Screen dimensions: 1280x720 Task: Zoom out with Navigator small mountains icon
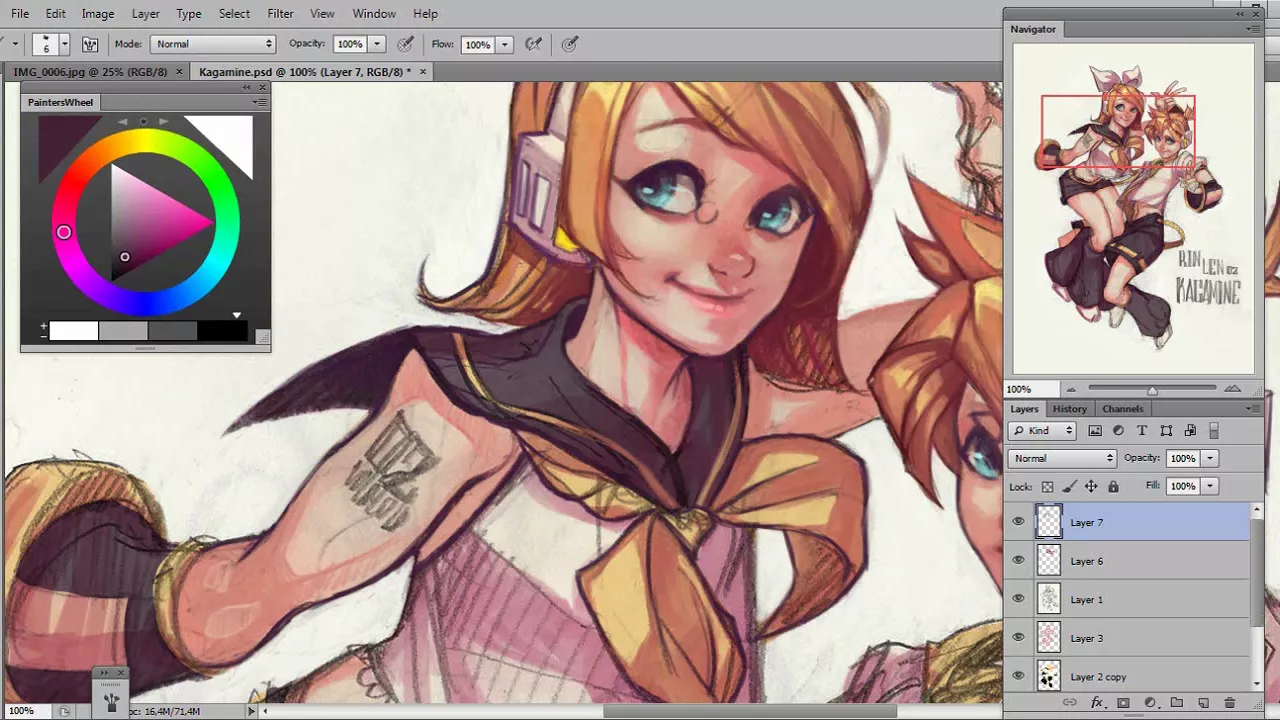pos(1071,389)
